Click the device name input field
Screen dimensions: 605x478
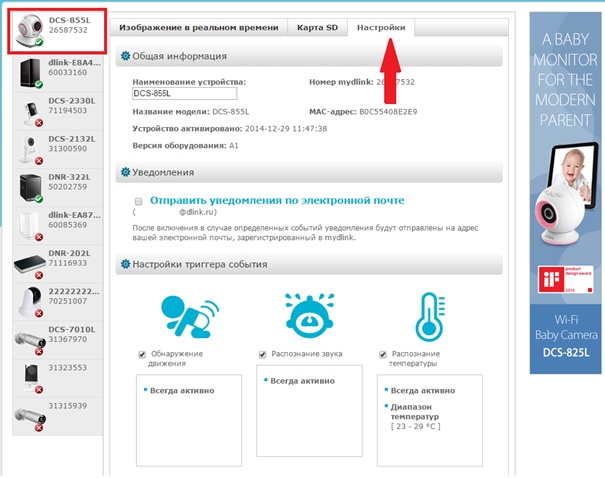tap(184, 93)
